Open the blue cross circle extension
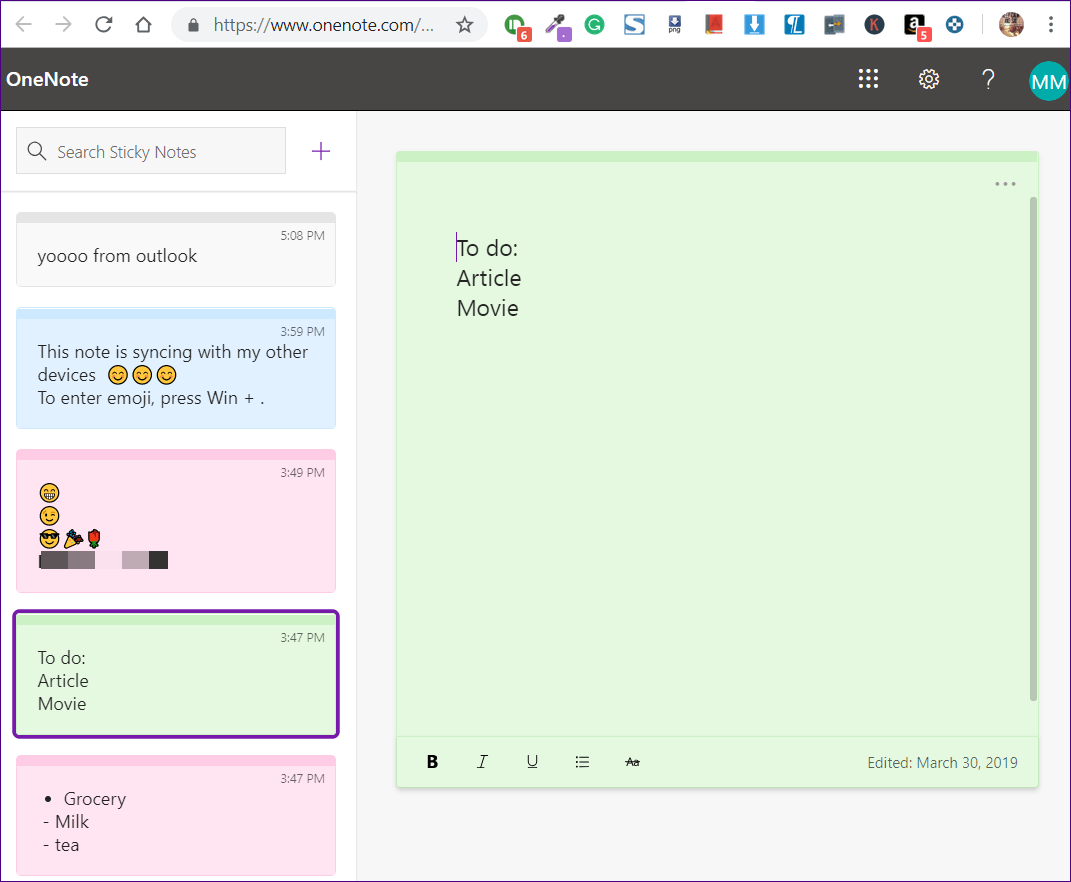 point(954,25)
